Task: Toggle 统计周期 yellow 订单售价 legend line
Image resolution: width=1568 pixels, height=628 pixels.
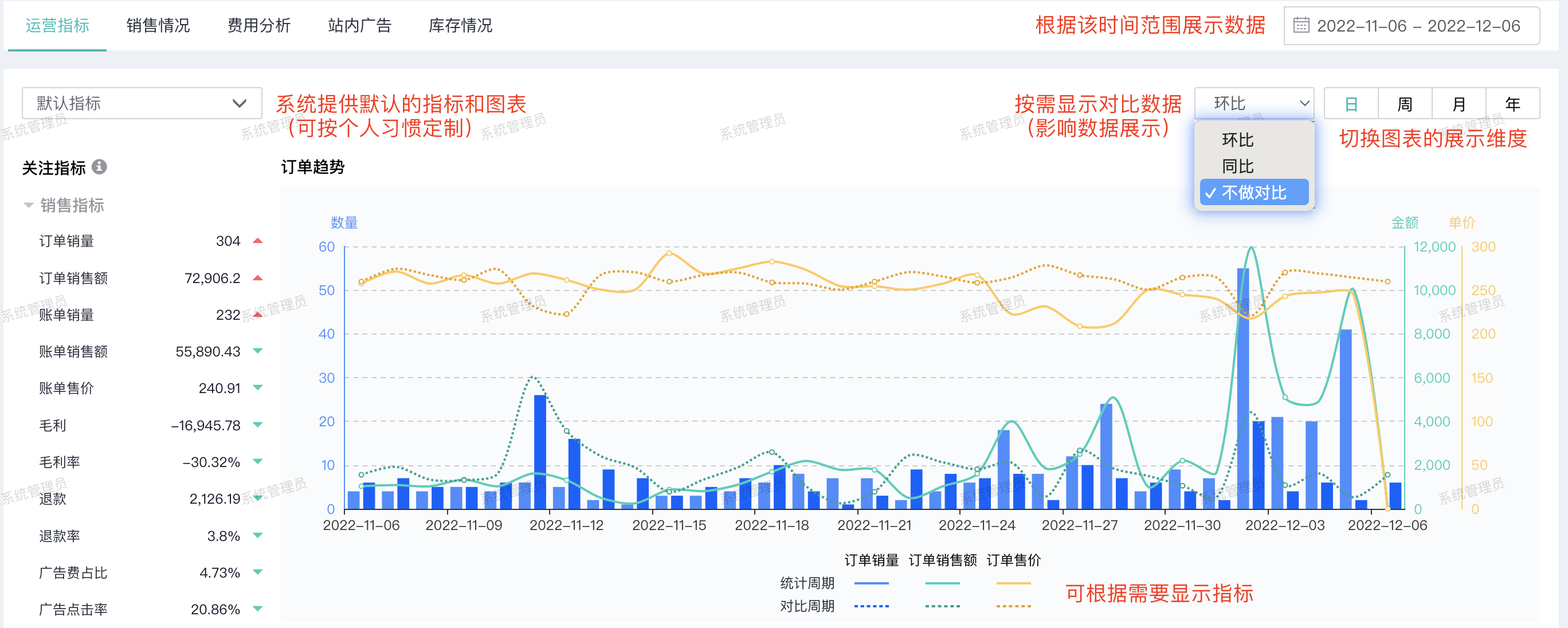Action: click(x=1013, y=583)
